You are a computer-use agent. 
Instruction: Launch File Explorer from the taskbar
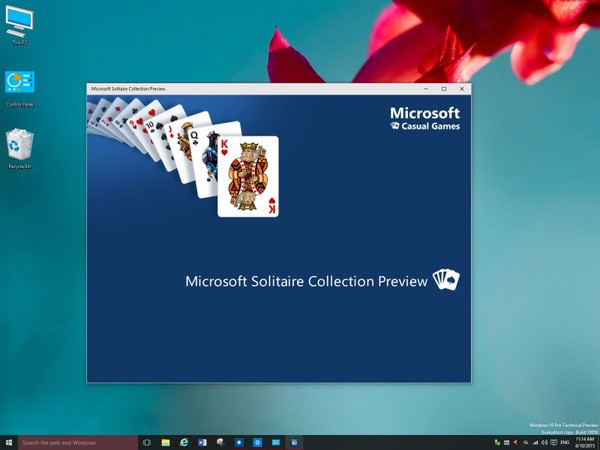165,443
